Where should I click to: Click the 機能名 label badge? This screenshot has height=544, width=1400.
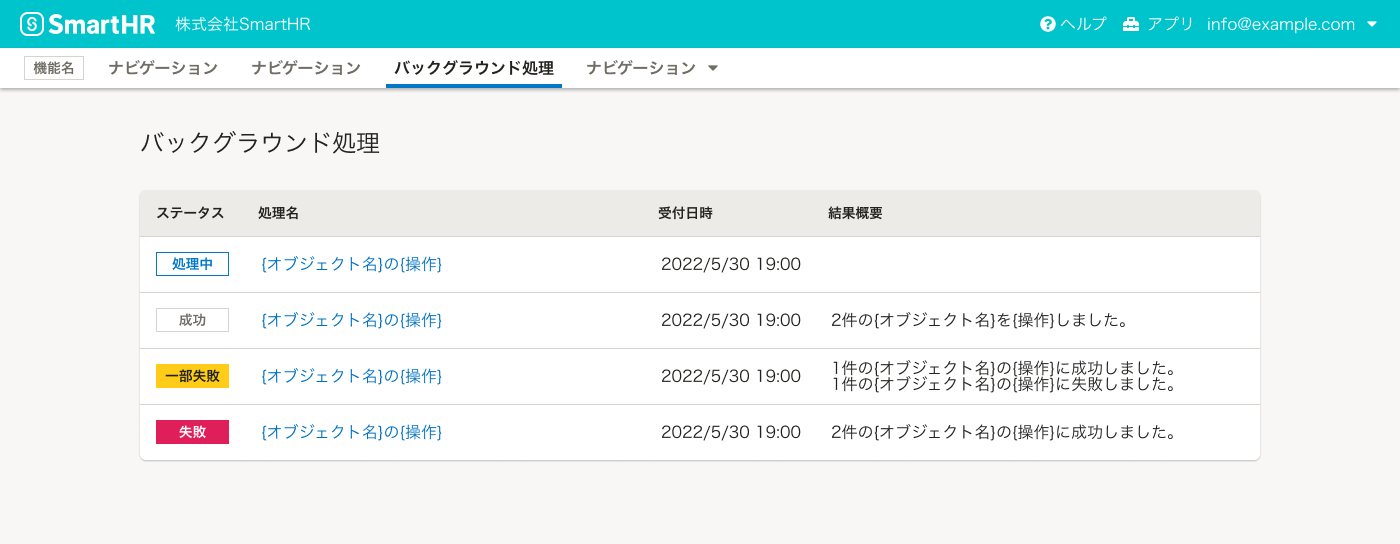click(x=54, y=68)
